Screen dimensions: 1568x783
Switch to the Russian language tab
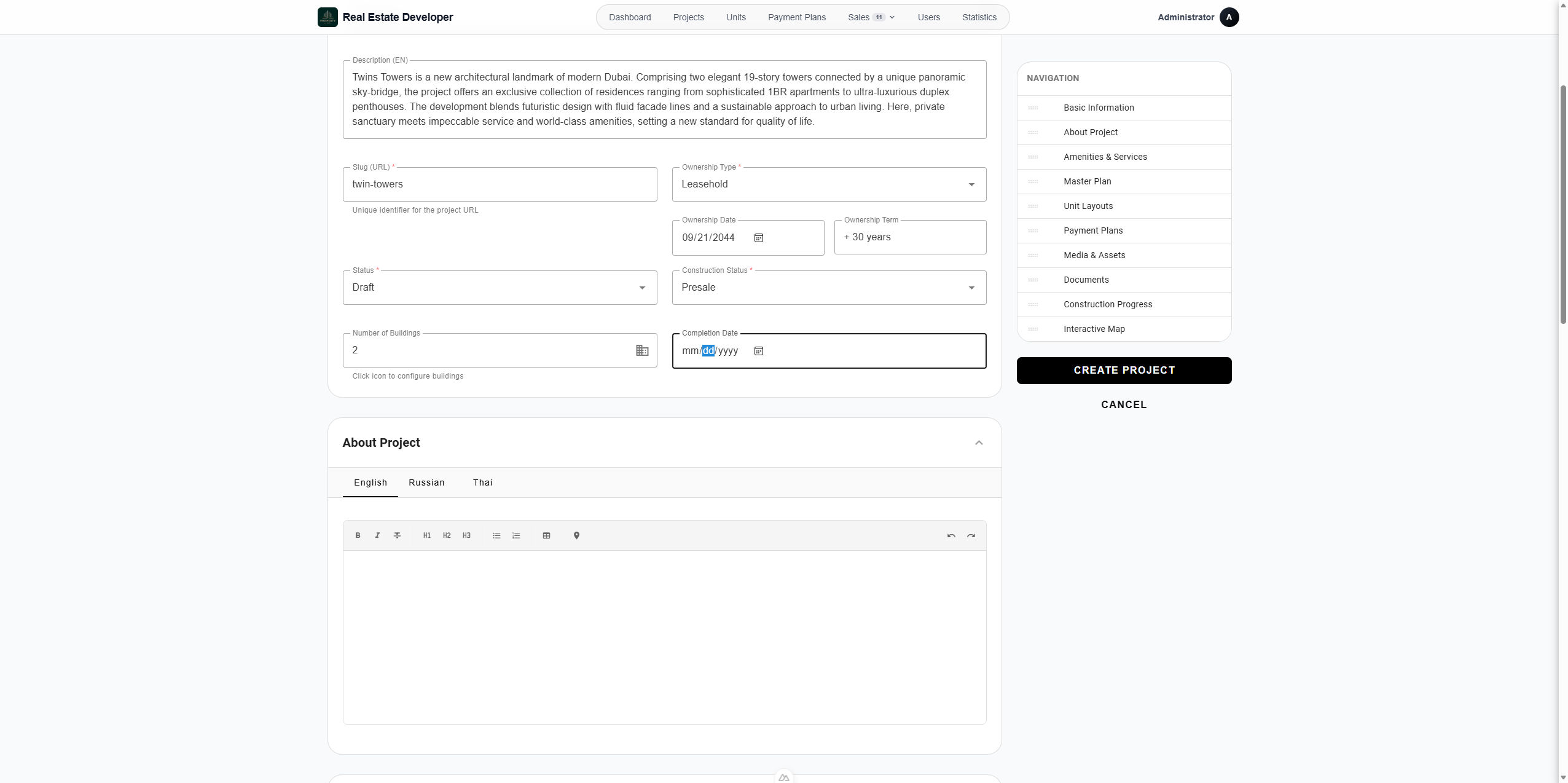[x=426, y=482]
